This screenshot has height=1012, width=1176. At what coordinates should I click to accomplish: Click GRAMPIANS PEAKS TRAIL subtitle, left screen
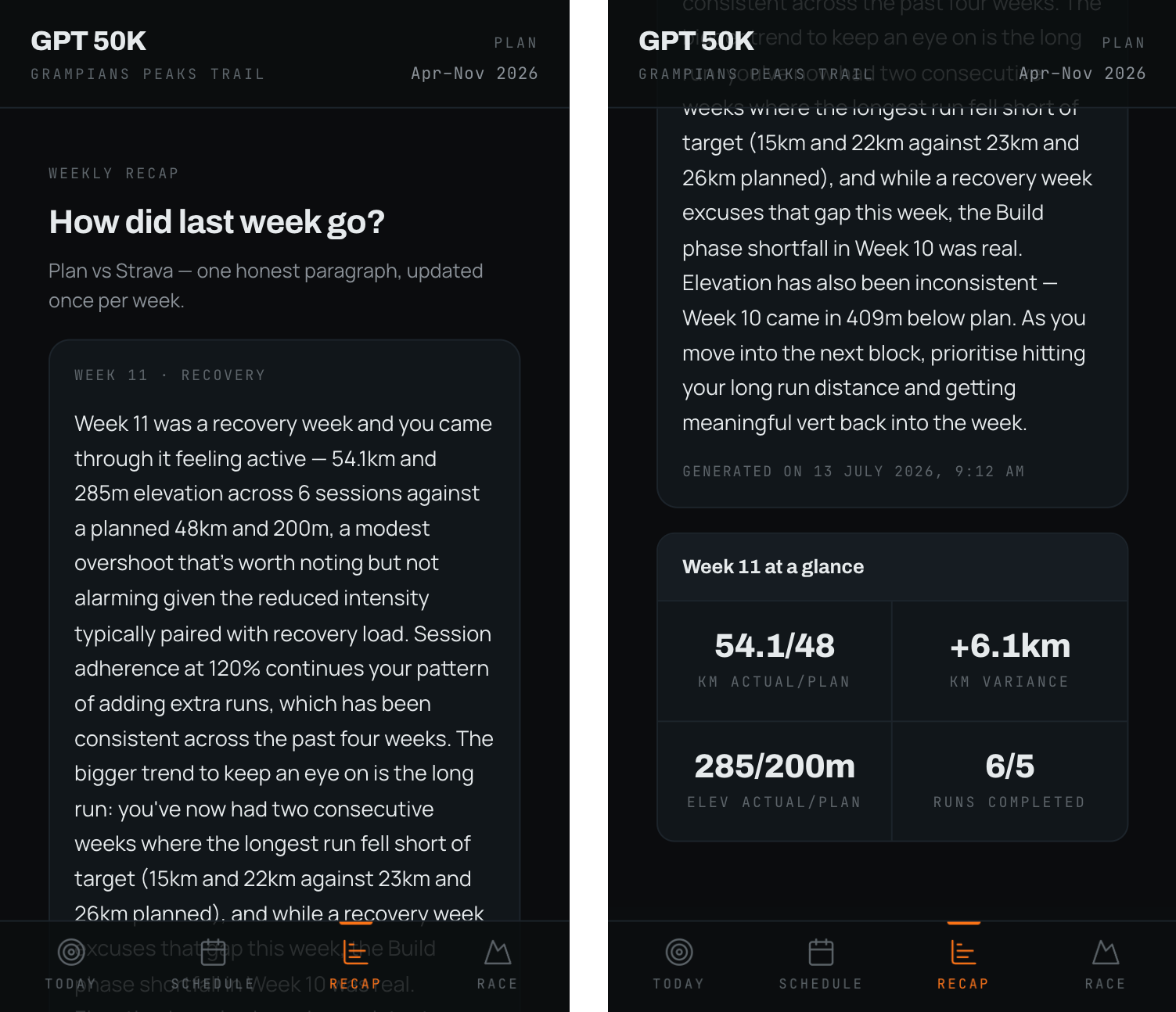pyautogui.click(x=148, y=74)
